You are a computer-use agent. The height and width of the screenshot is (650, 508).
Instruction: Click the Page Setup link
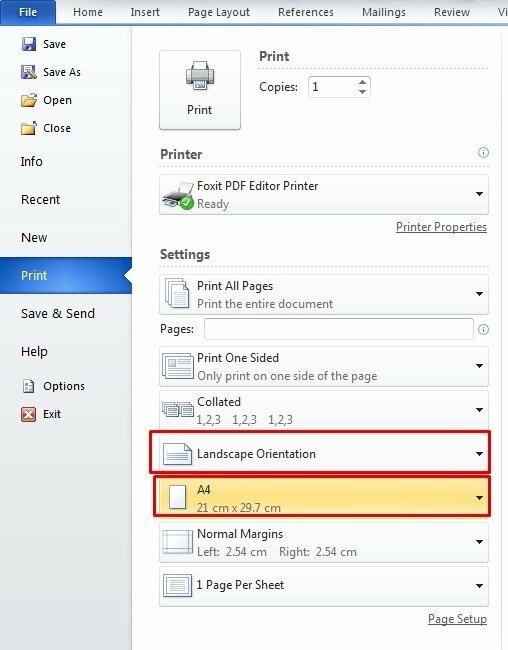click(x=457, y=619)
